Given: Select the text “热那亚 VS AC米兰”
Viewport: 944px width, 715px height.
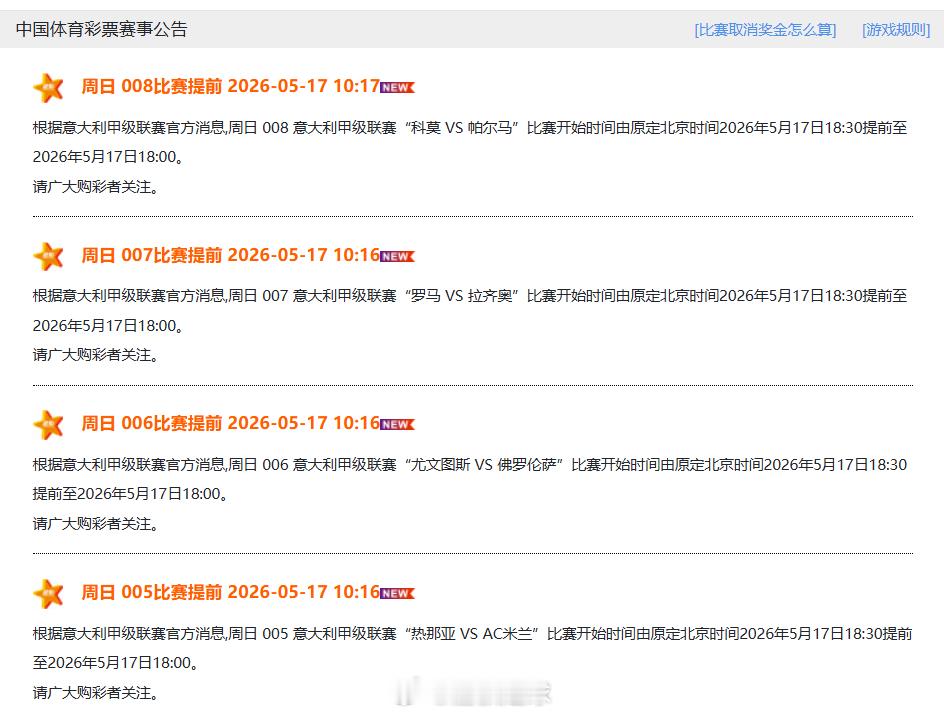Looking at the screenshot, I should (471, 634).
